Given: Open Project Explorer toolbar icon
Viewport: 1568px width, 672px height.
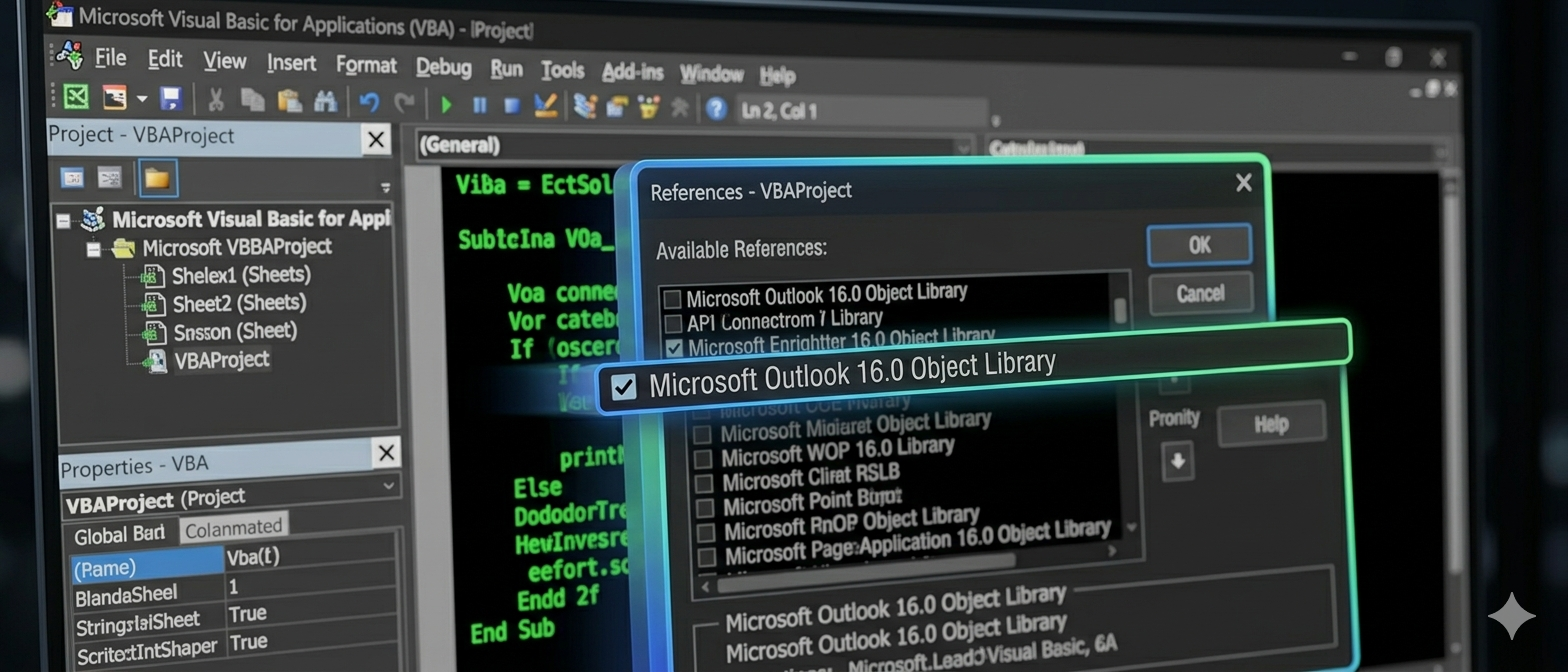Looking at the screenshot, I should 585,106.
